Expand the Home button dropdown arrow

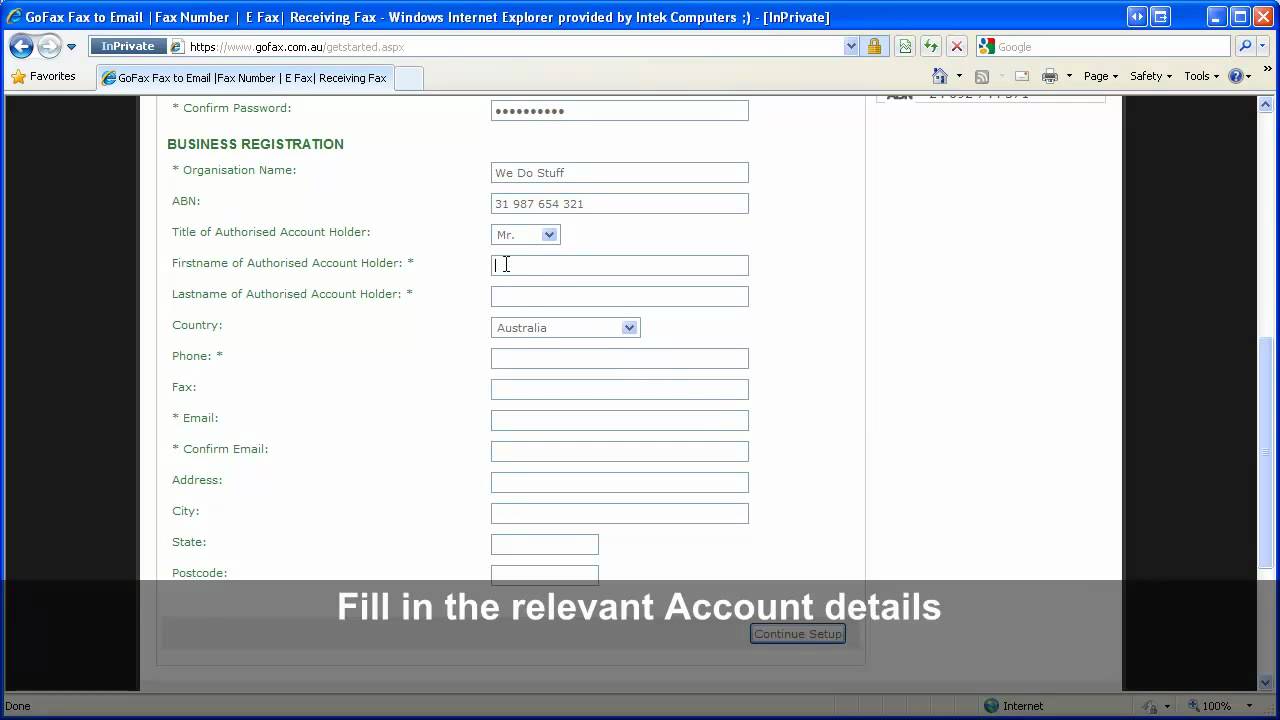959,76
